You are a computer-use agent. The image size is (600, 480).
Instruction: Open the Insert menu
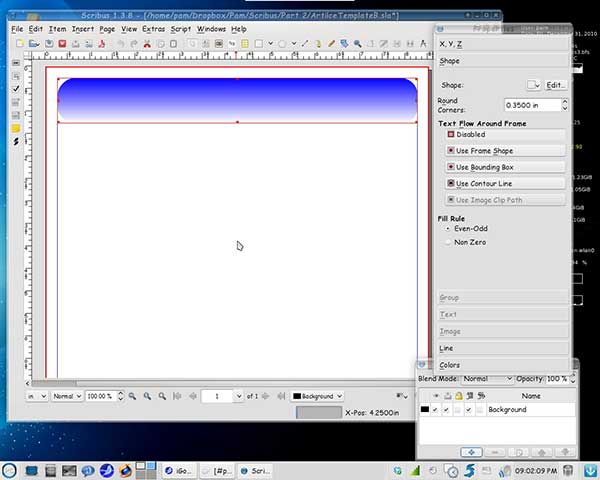pos(82,29)
